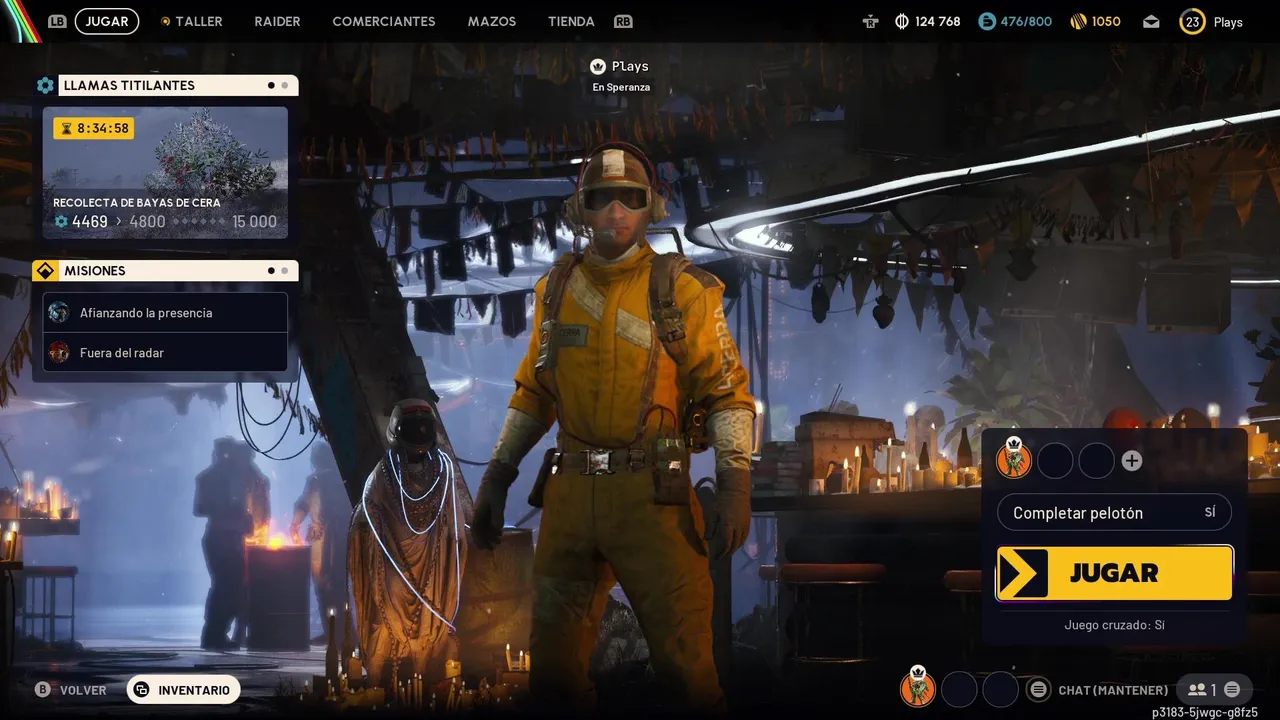The height and width of the screenshot is (720, 1280).
Task: Click the Fuera del radar mission icon
Action: click(59, 353)
